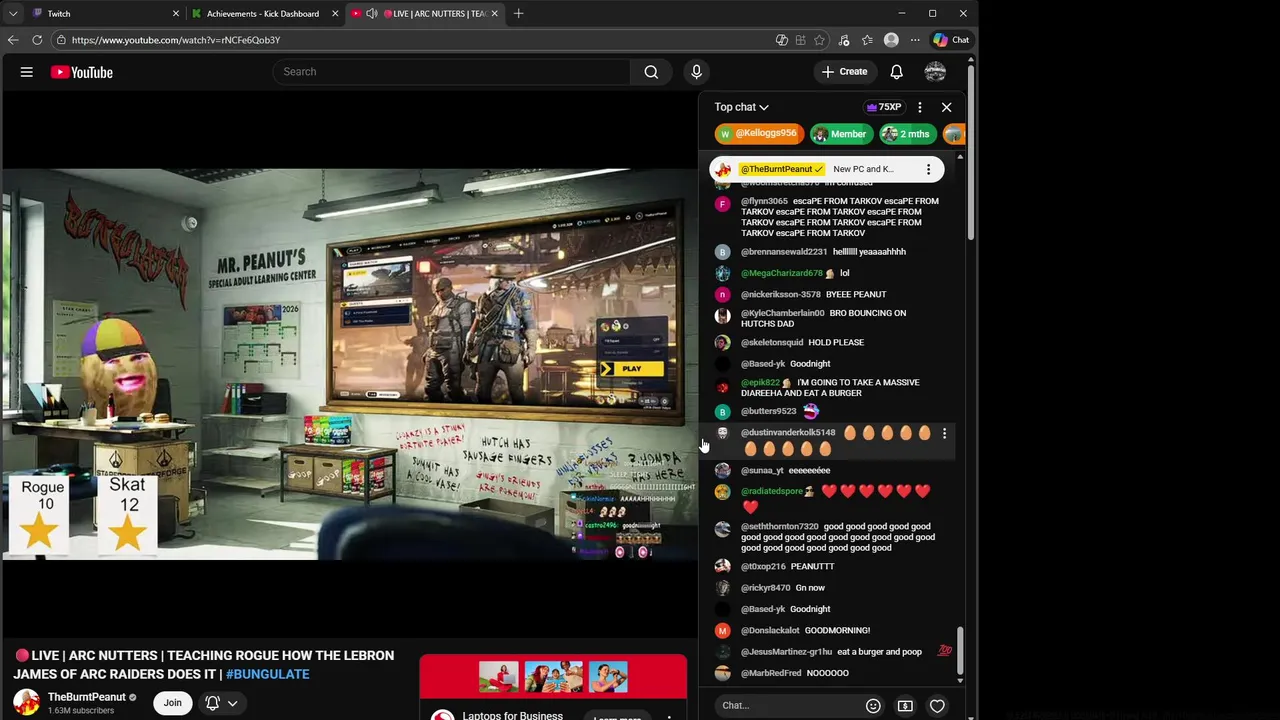Image resolution: width=1280 pixels, height=720 pixels.
Task: Open the Super Chat dollar icon
Action: point(905,706)
